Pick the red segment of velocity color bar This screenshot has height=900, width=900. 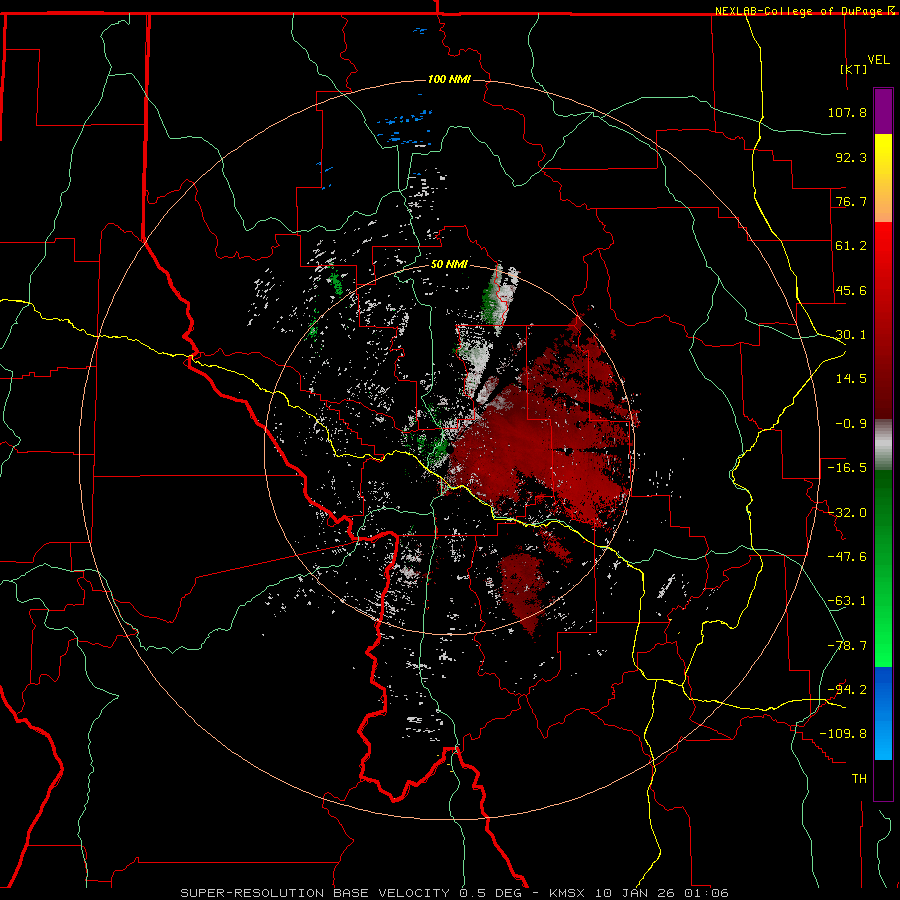pyautogui.click(x=883, y=320)
